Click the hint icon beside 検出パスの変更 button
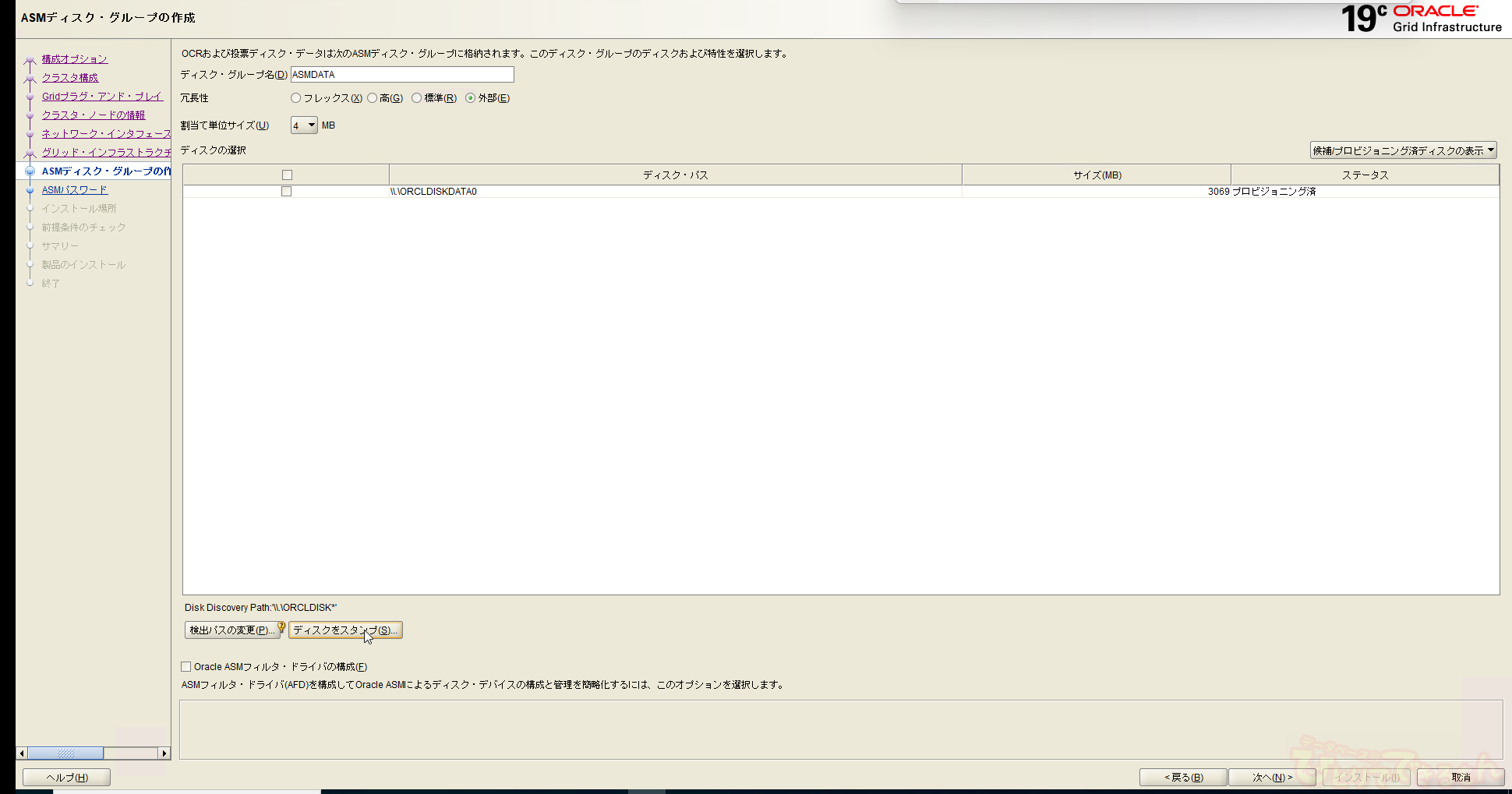This screenshot has width=1512, height=794. point(281,626)
